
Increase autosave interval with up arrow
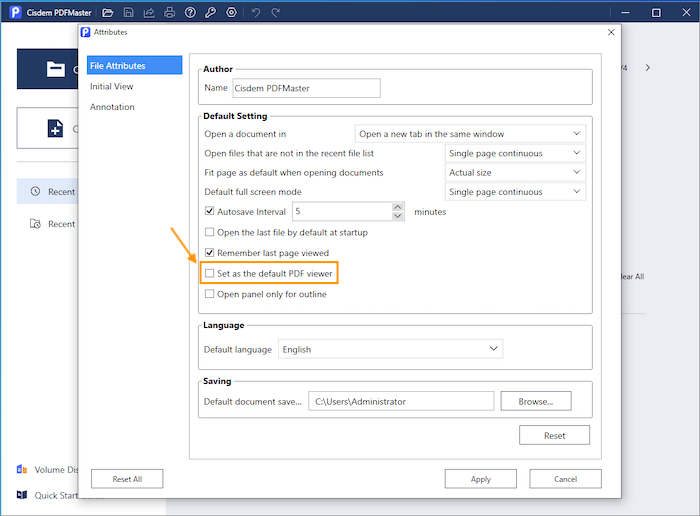coord(398,207)
